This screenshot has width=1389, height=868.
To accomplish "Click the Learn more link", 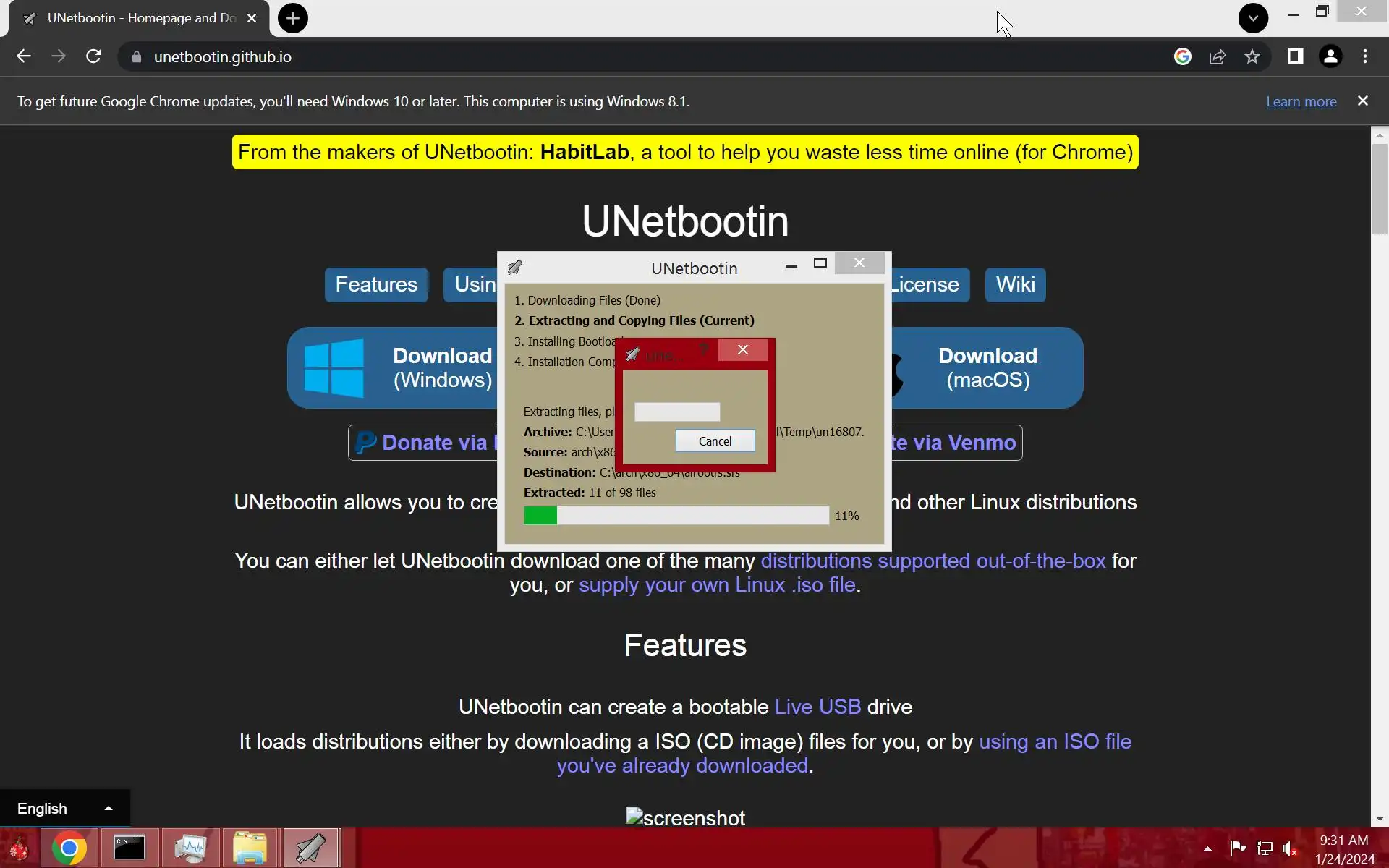I will [x=1301, y=101].
